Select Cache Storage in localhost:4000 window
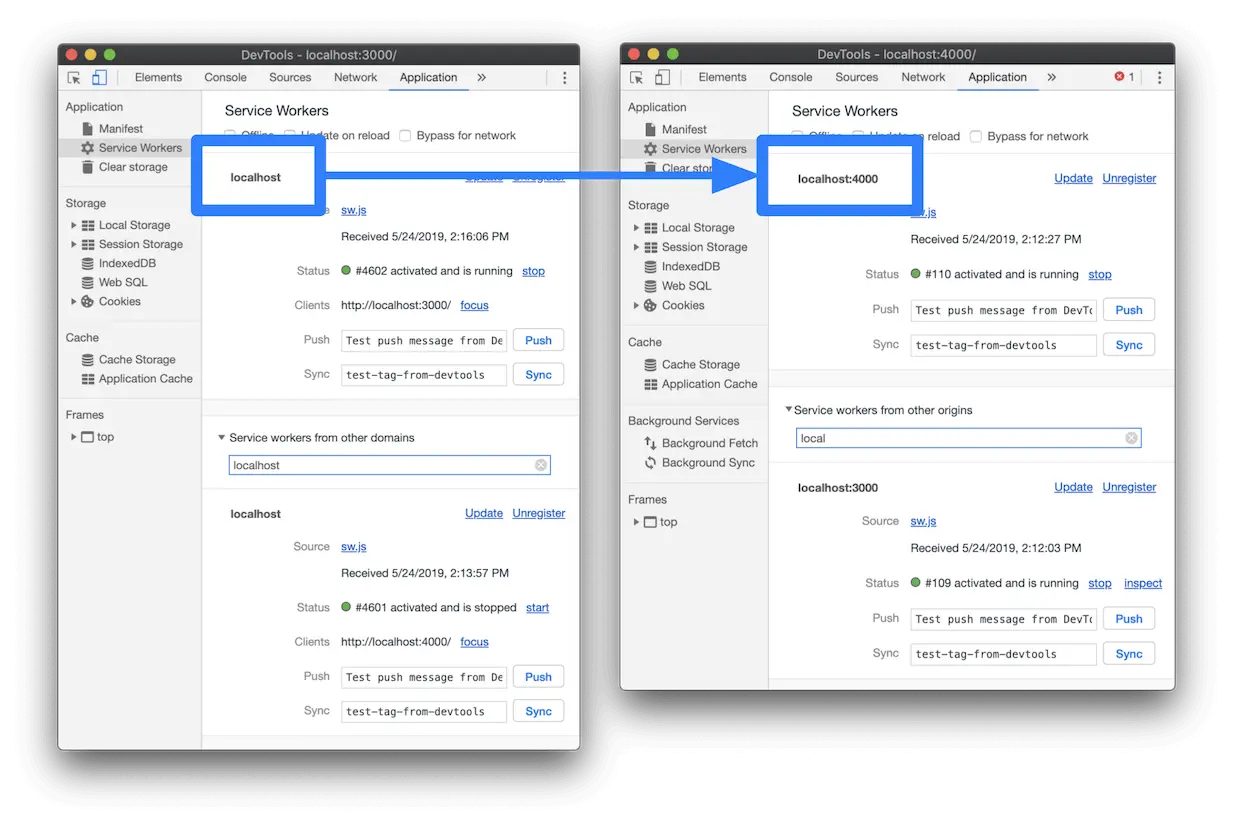This screenshot has width=1250, height=828. [700, 365]
